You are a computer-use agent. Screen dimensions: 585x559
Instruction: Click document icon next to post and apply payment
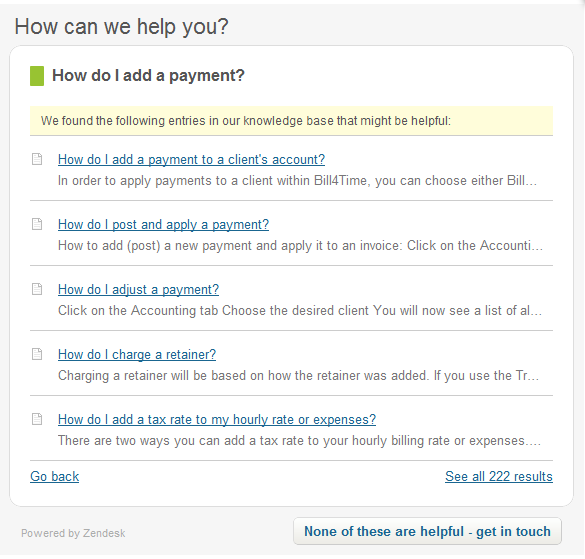pyautogui.click(x=37, y=224)
